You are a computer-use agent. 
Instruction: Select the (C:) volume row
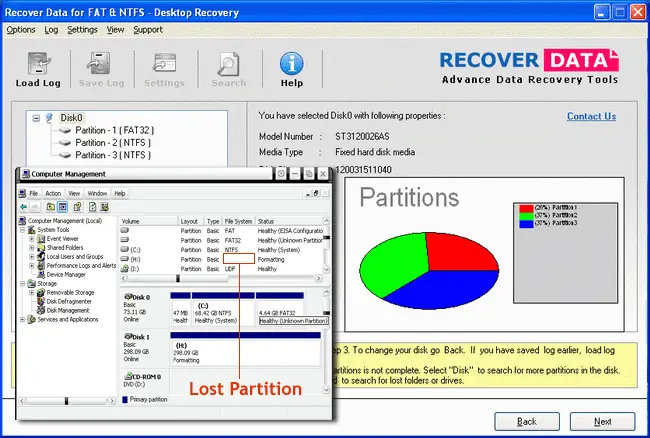(221, 250)
